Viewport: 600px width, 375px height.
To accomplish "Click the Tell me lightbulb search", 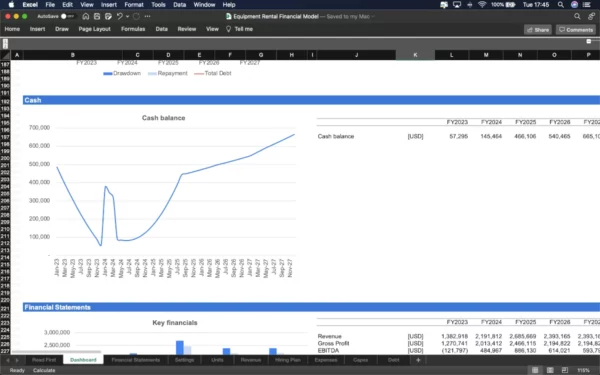I will coord(240,29).
